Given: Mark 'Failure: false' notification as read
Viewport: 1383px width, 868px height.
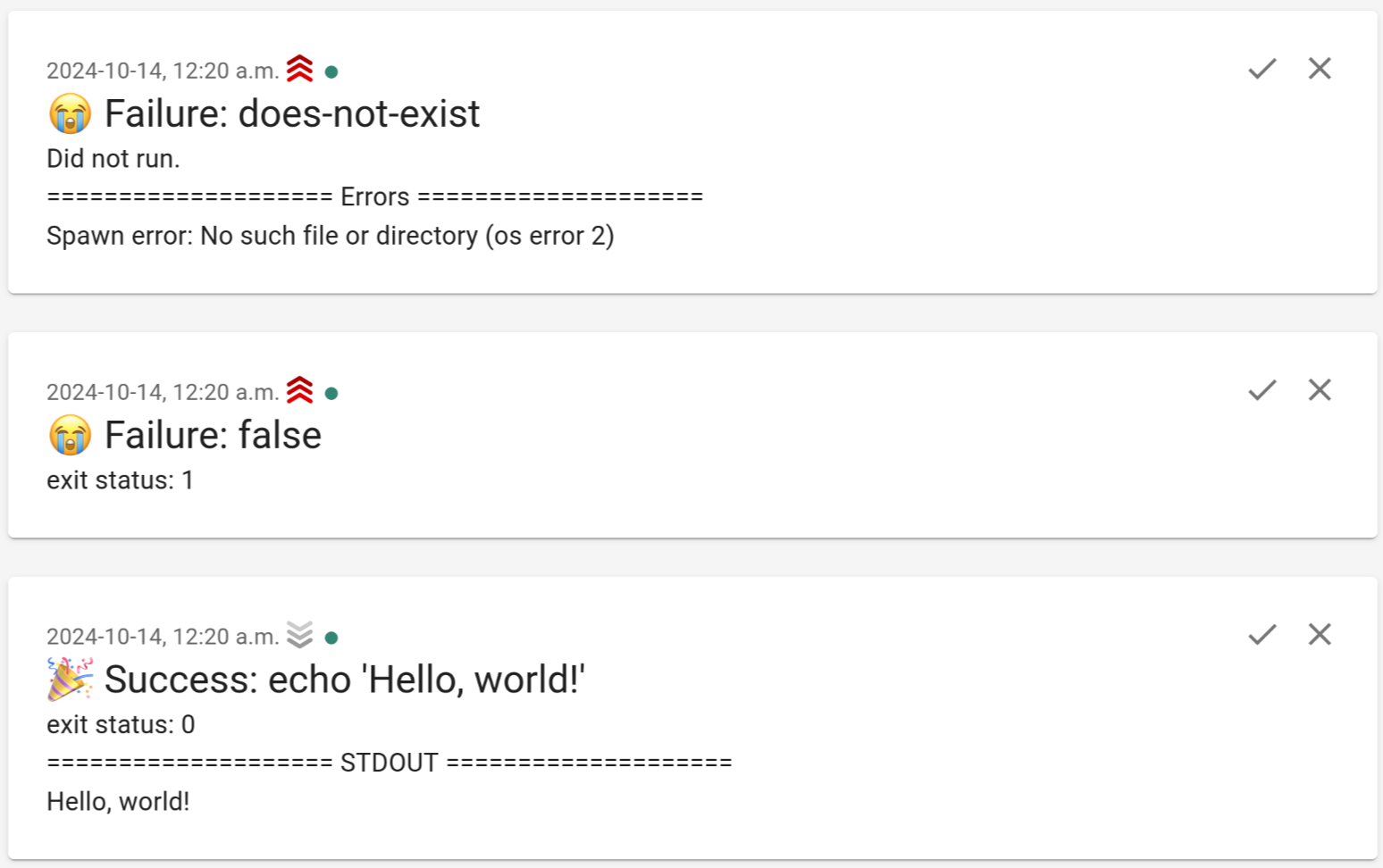Looking at the screenshot, I should (1261, 390).
